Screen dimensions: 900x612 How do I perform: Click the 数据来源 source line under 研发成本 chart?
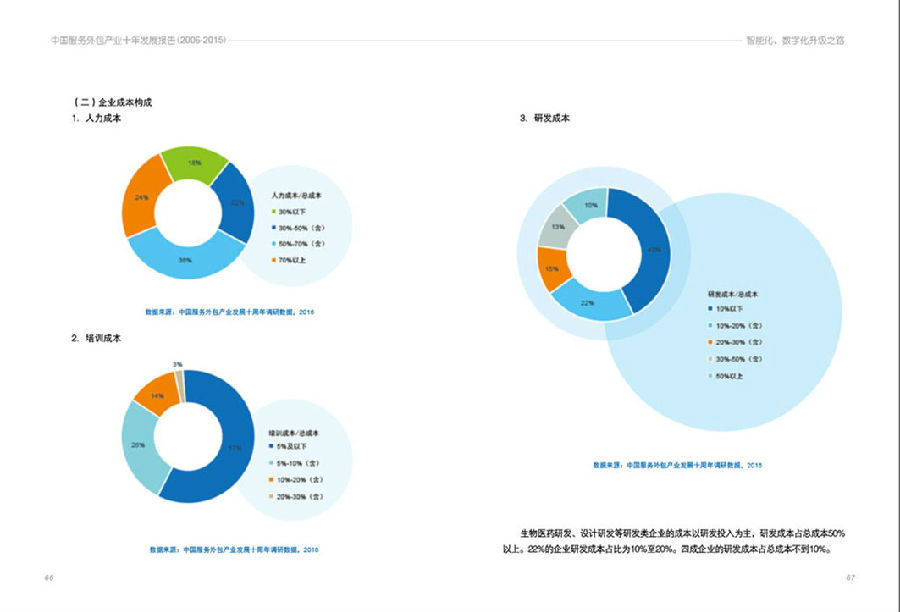677,465
